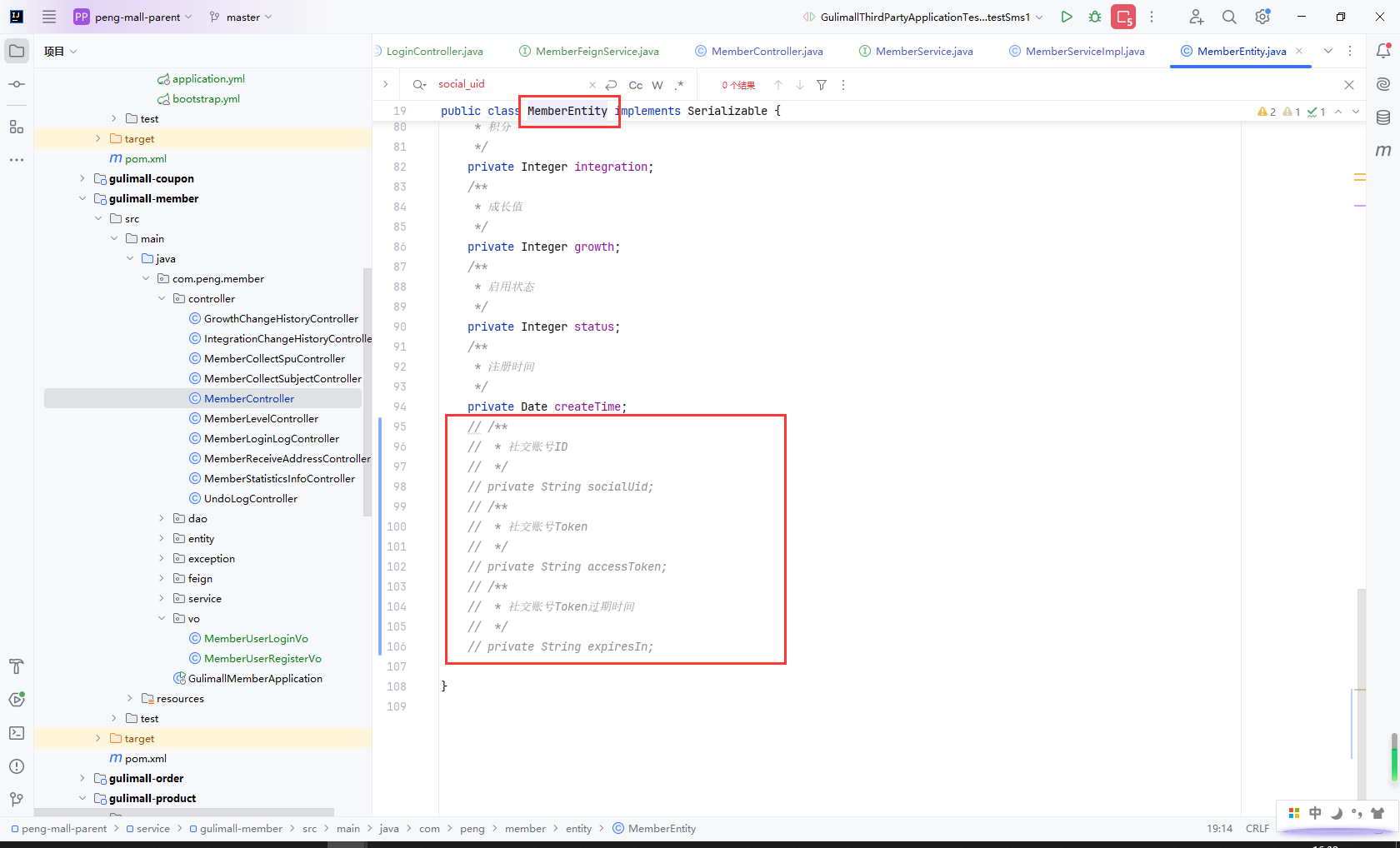Open search history dropdown
Viewport: 1400px width, 848px height.
[x=419, y=85]
